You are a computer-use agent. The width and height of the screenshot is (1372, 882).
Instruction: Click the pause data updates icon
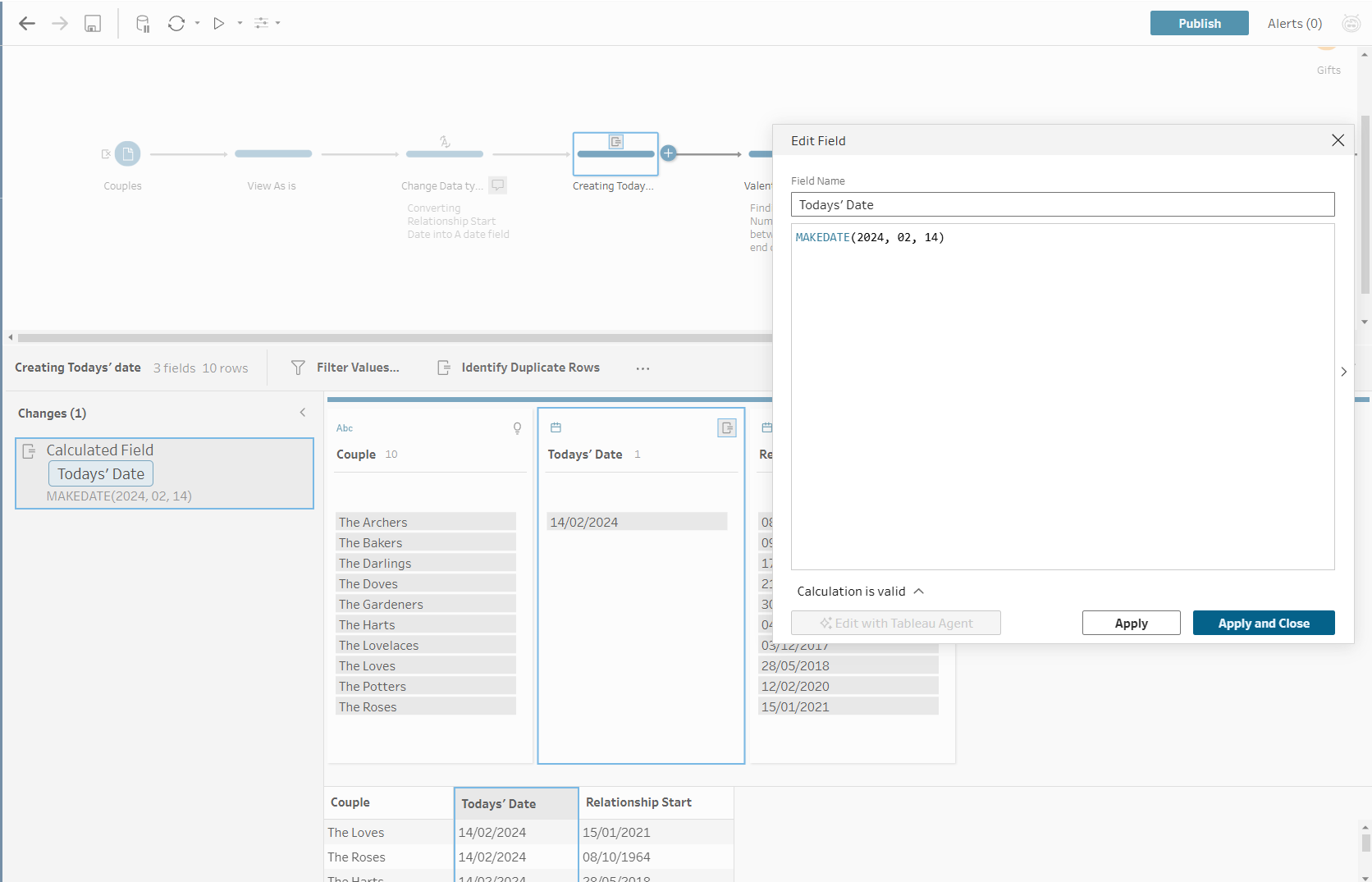(143, 24)
